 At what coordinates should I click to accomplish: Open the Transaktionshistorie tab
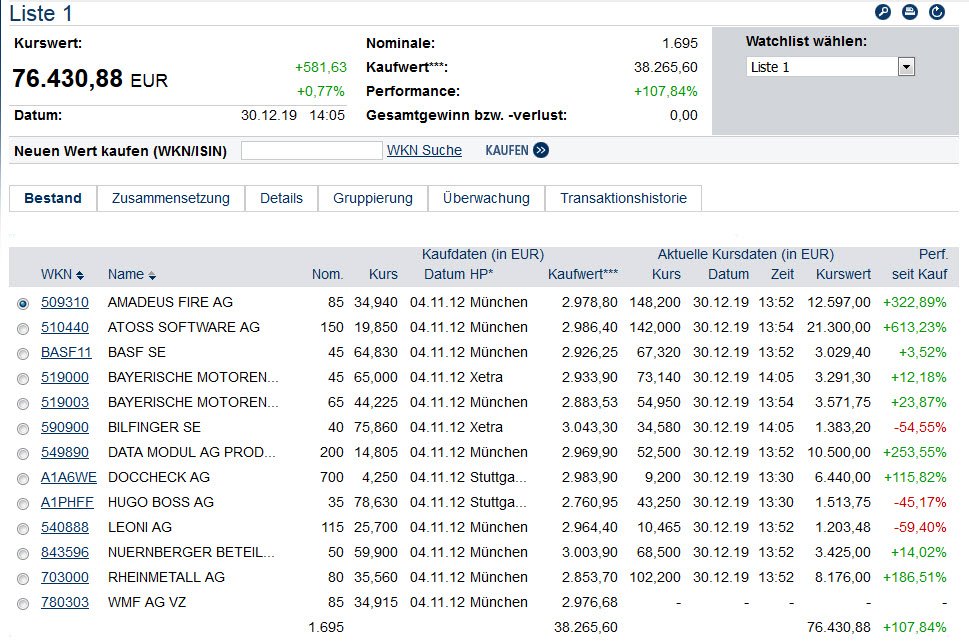click(x=623, y=198)
